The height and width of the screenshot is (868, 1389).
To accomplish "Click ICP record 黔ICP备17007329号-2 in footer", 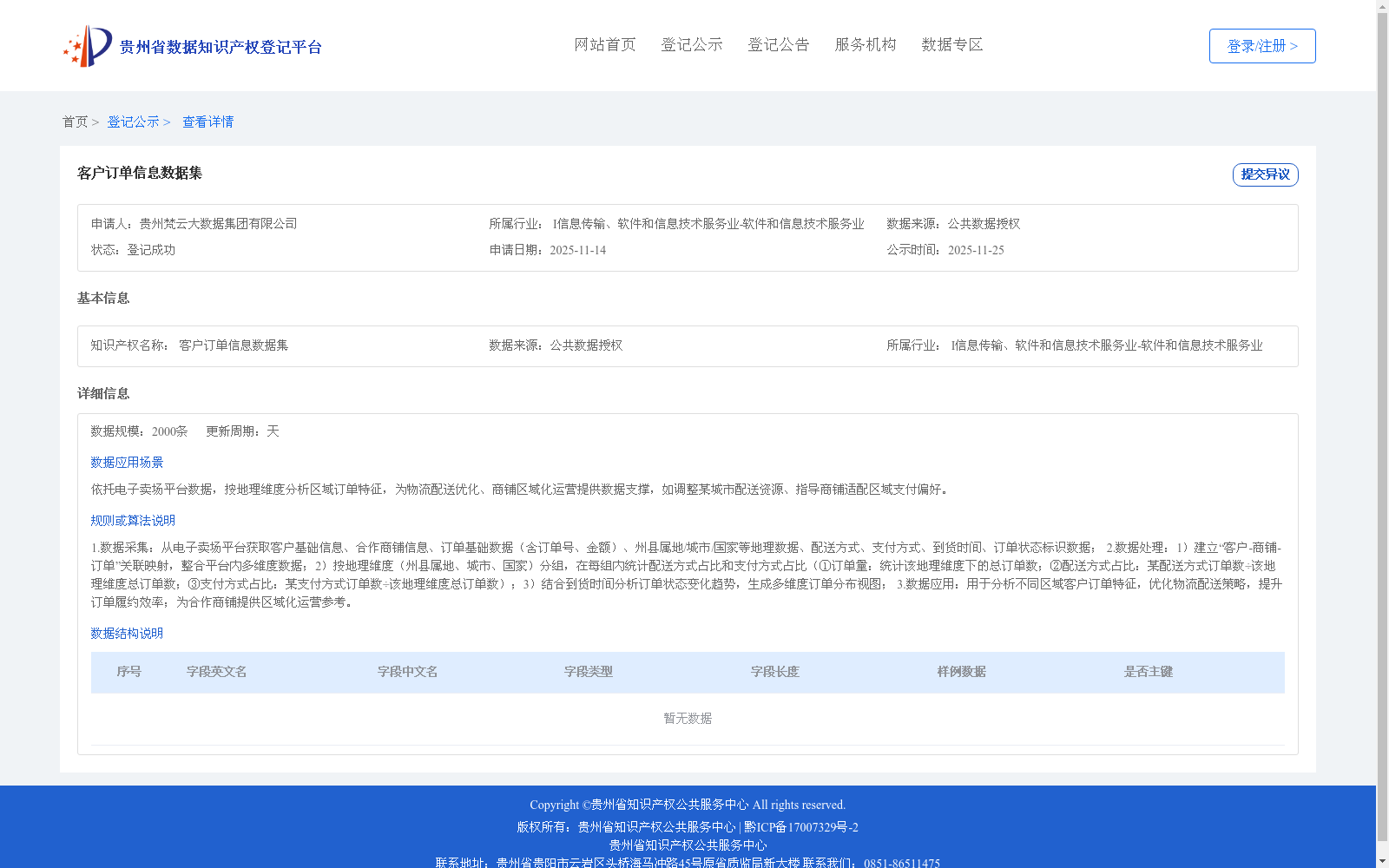I will click(801, 827).
